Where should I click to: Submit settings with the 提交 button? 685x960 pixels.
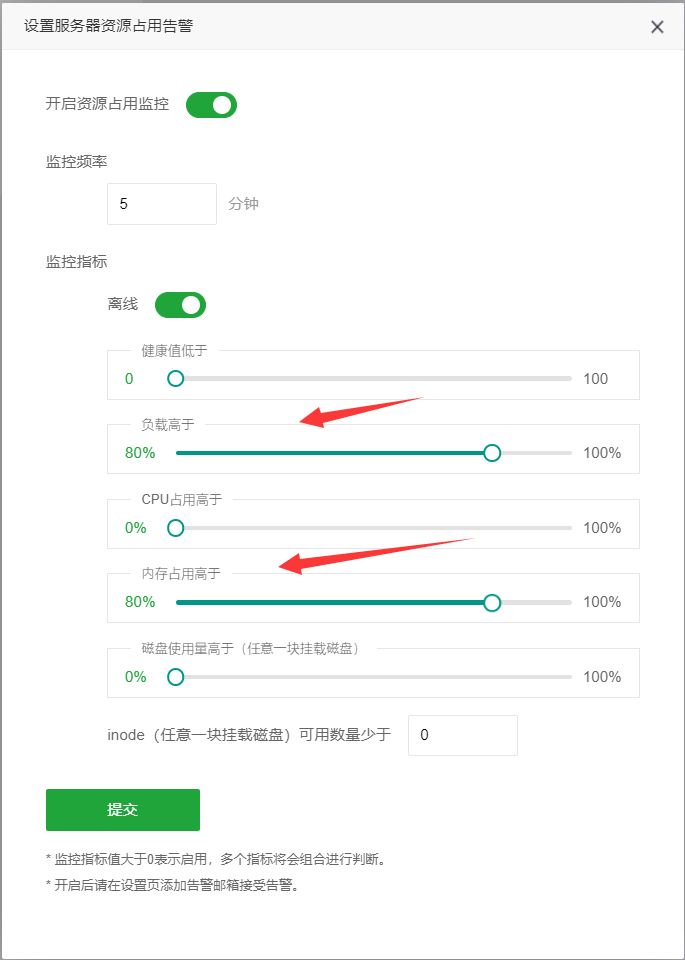pyautogui.click(x=123, y=810)
